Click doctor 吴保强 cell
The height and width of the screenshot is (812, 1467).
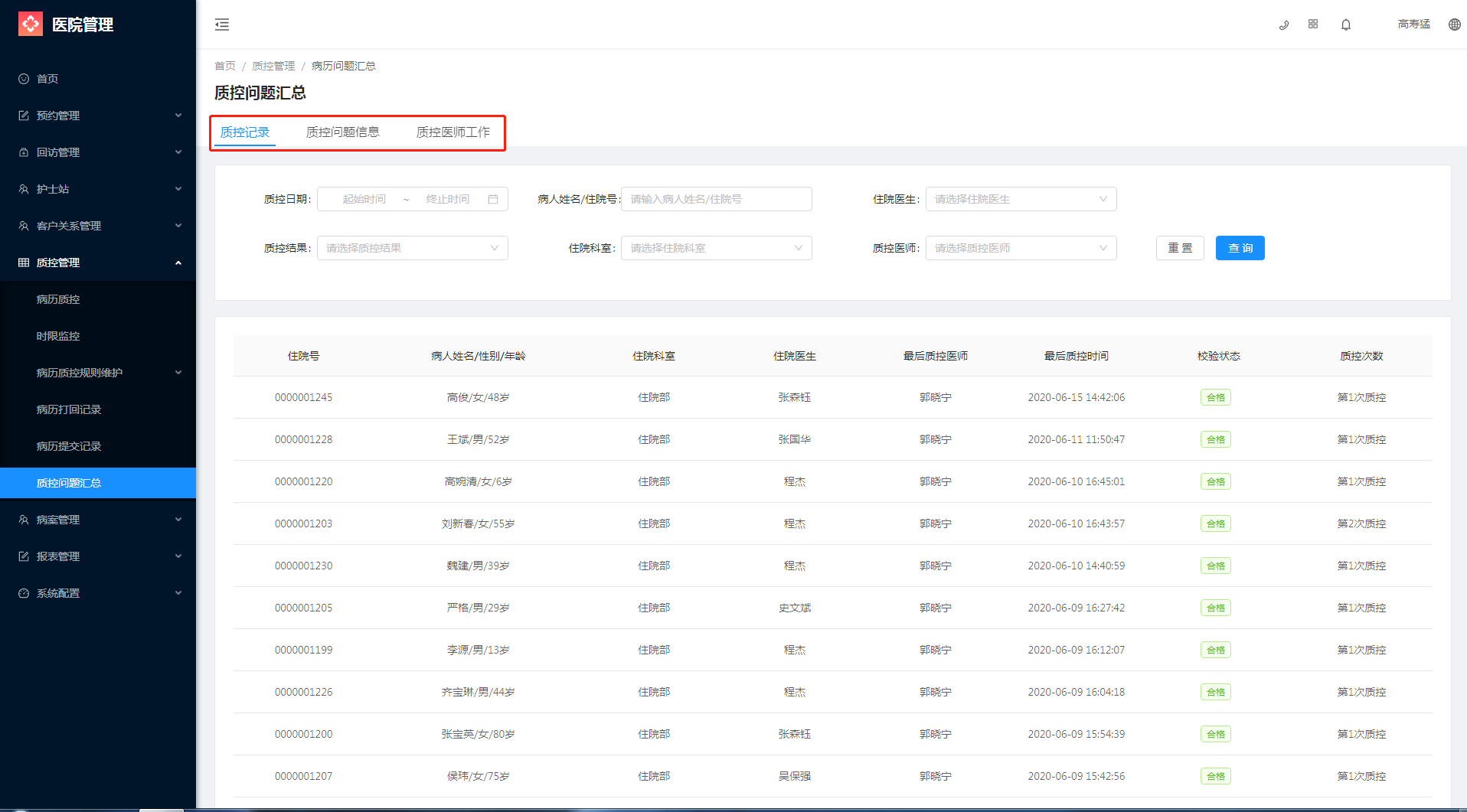pyautogui.click(x=795, y=776)
